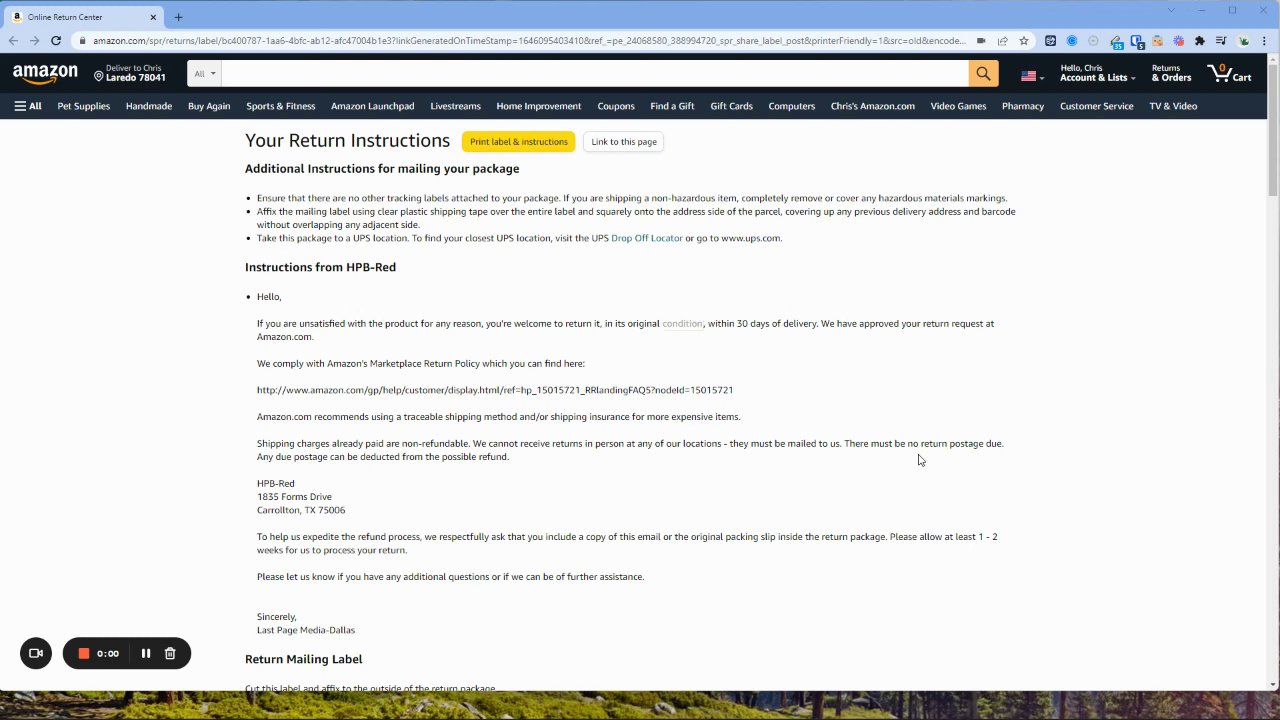
Task: Open the UPS Drop Off Locator link
Action: 647,238
